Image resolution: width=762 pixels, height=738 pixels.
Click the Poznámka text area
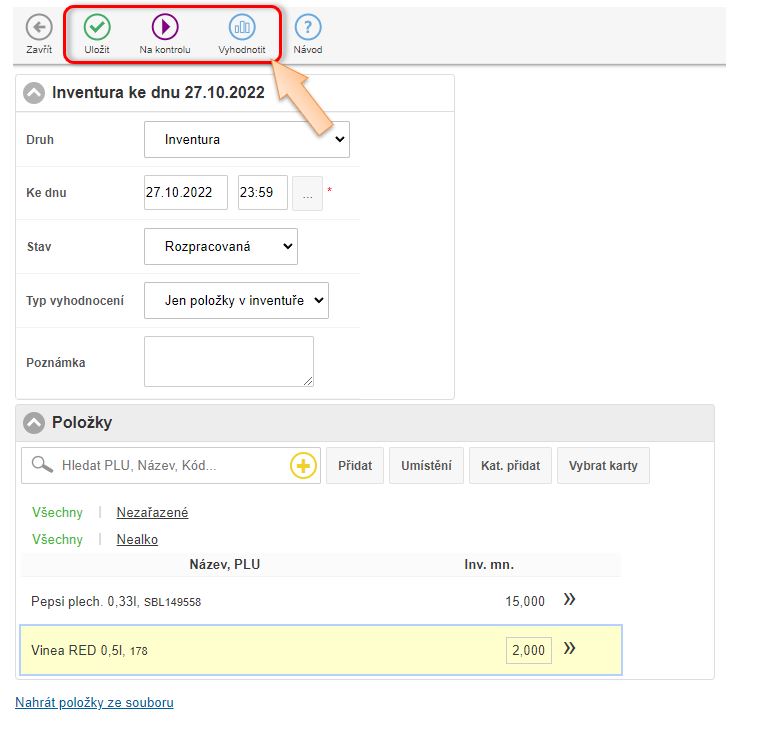pos(228,361)
